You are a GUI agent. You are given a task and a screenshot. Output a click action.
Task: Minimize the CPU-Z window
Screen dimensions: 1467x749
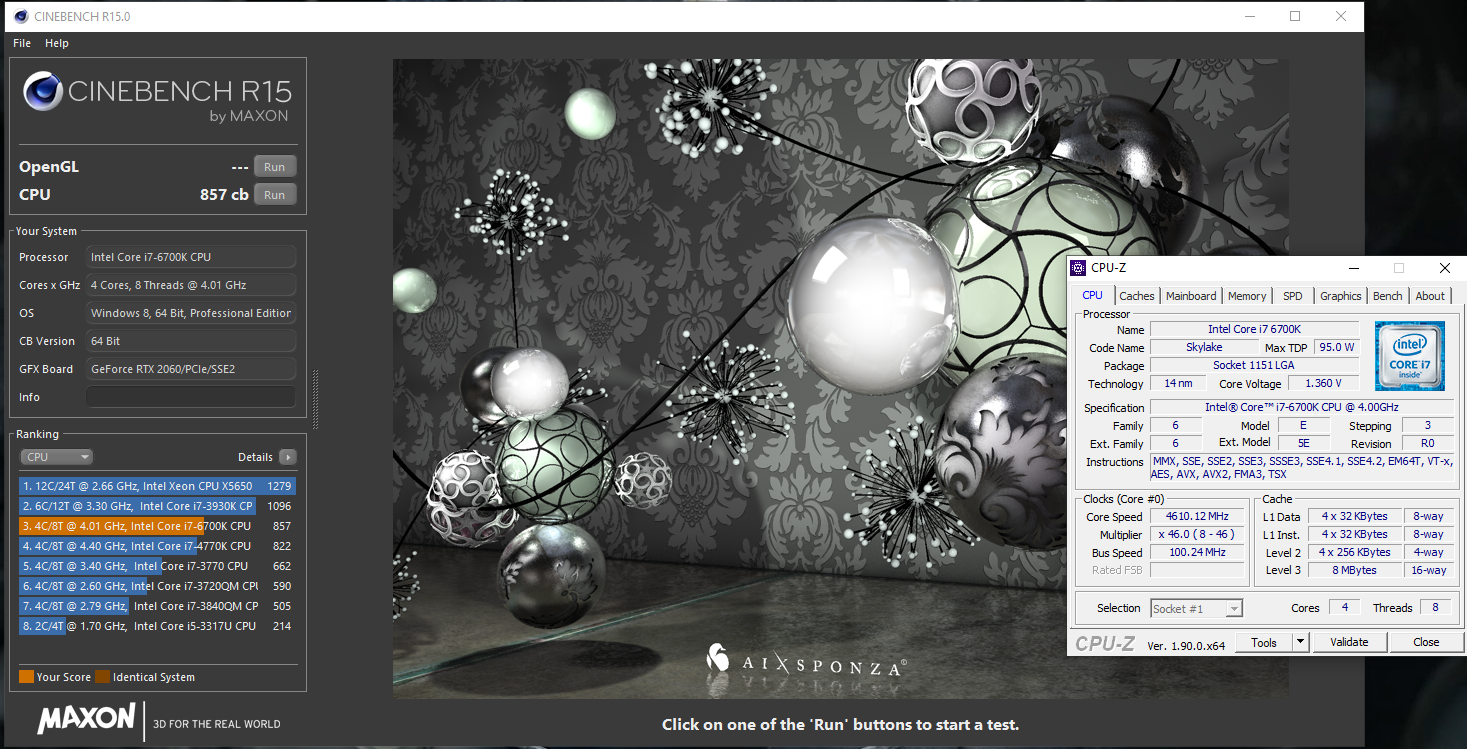pyautogui.click(x=1353, y=268)
